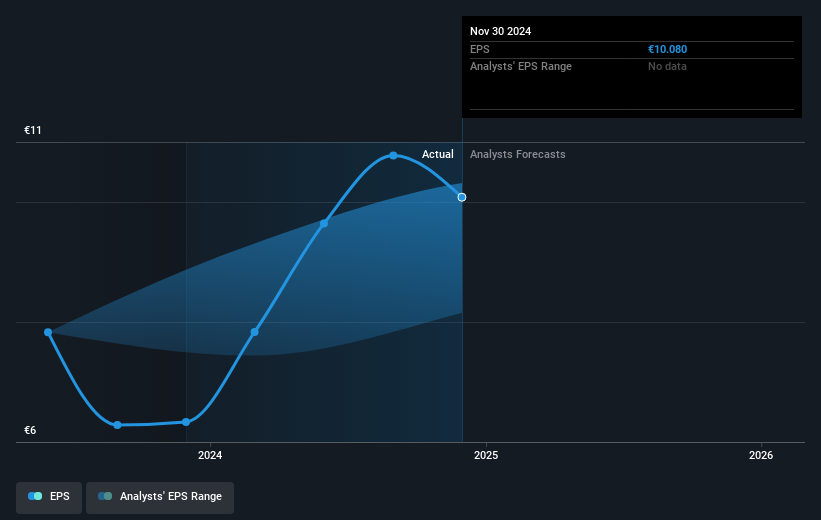
Task: Click the Analysts' EPS Range legend color icon
Action: coord(105,496)
